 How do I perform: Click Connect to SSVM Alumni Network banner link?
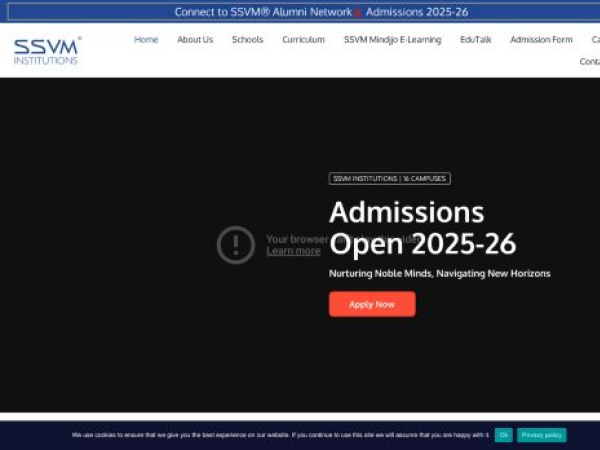263,12
